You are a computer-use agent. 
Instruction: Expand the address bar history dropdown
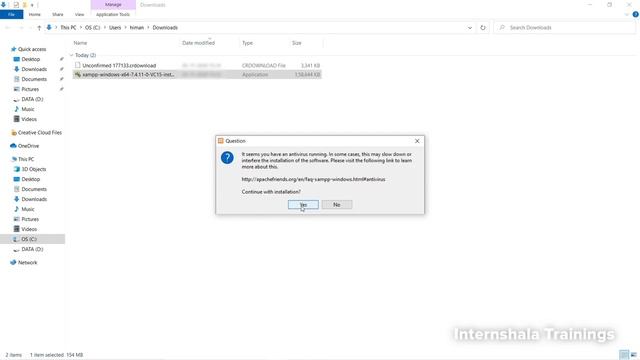pyautogui.click(x=470, y=28)
